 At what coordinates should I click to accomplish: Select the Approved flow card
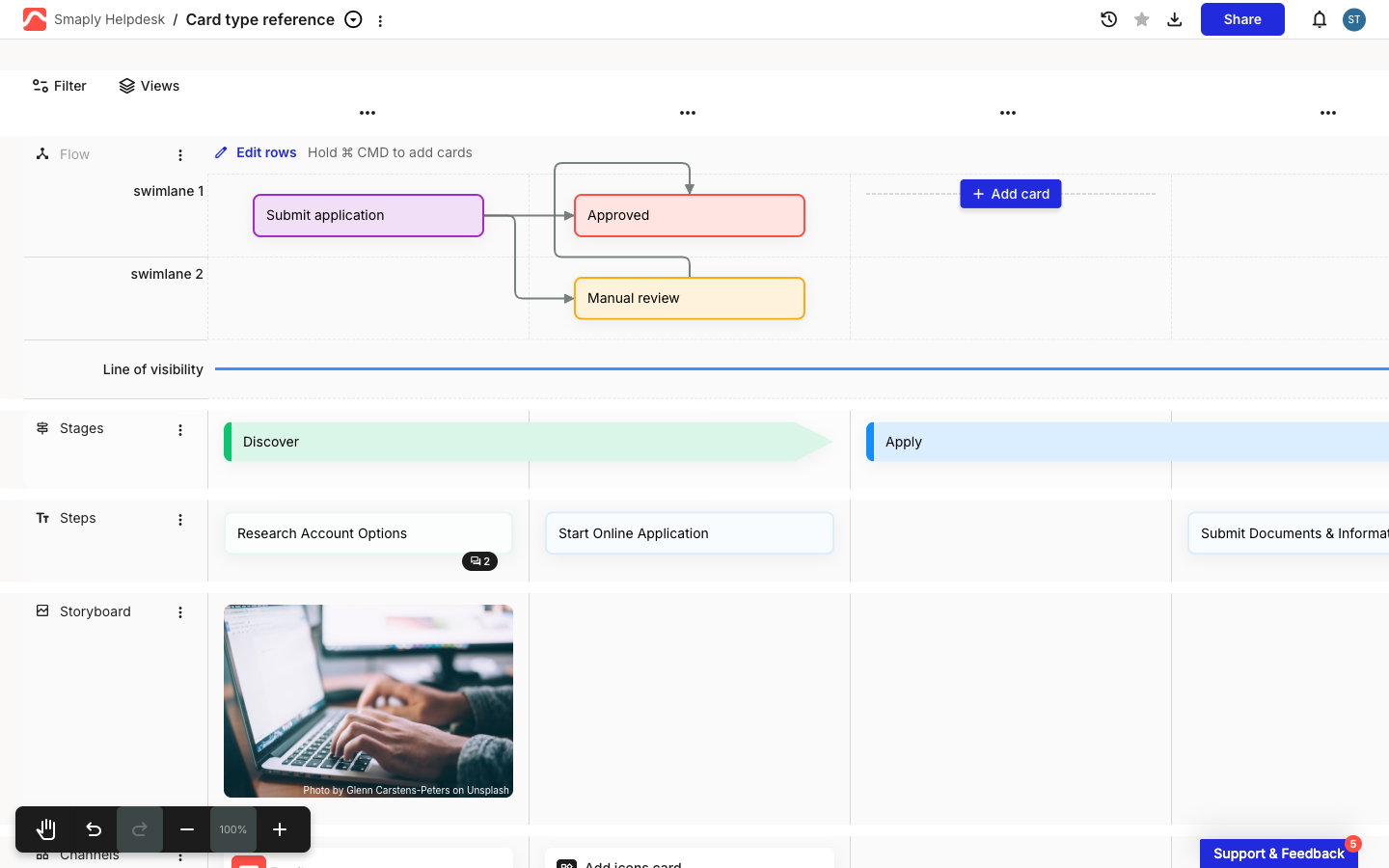[690, 215]
